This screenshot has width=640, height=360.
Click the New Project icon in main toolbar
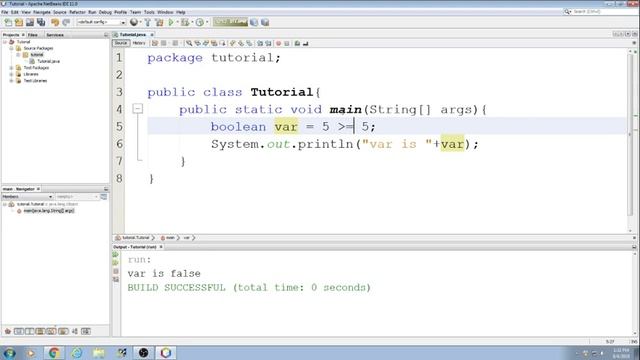19,22
